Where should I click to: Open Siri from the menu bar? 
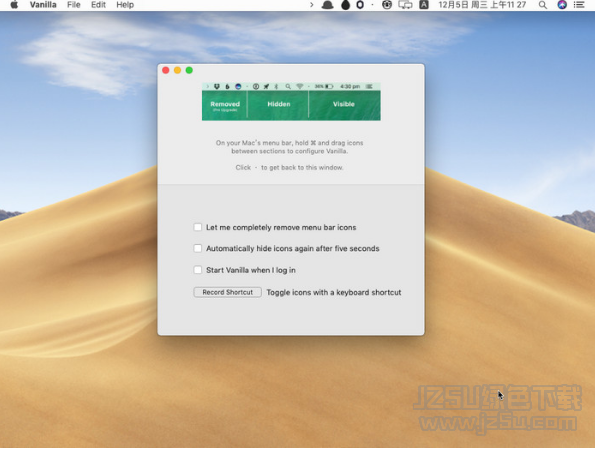562,5
